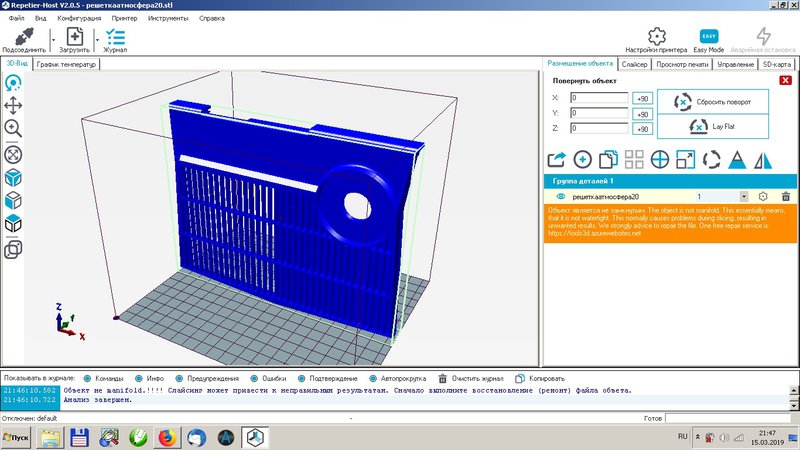Choose the top cube view

(x=13, y=223)
